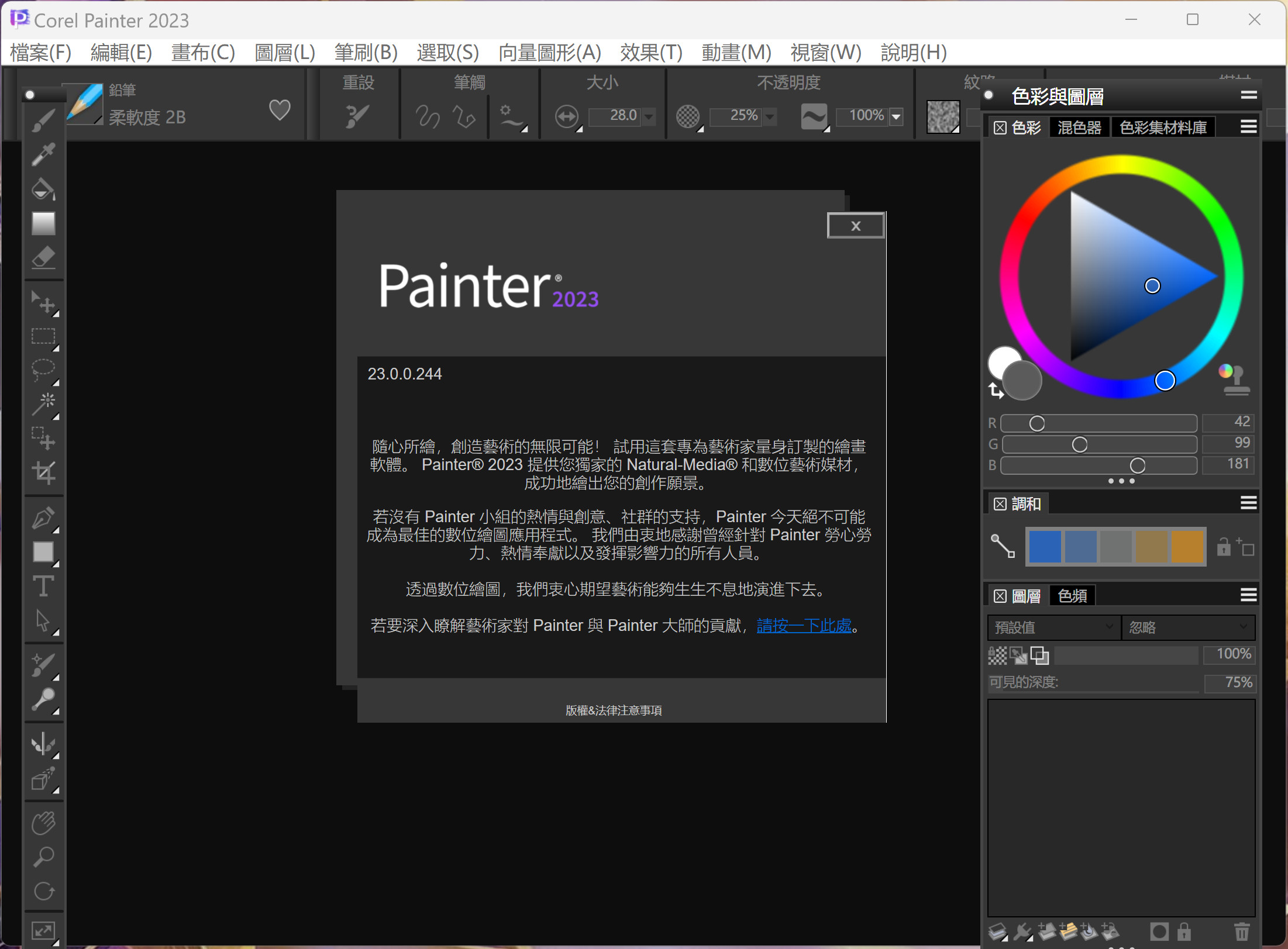Toggle the harmony lock icon
This screenshot has width=1288, height=949.
(x=1224, y=547)
